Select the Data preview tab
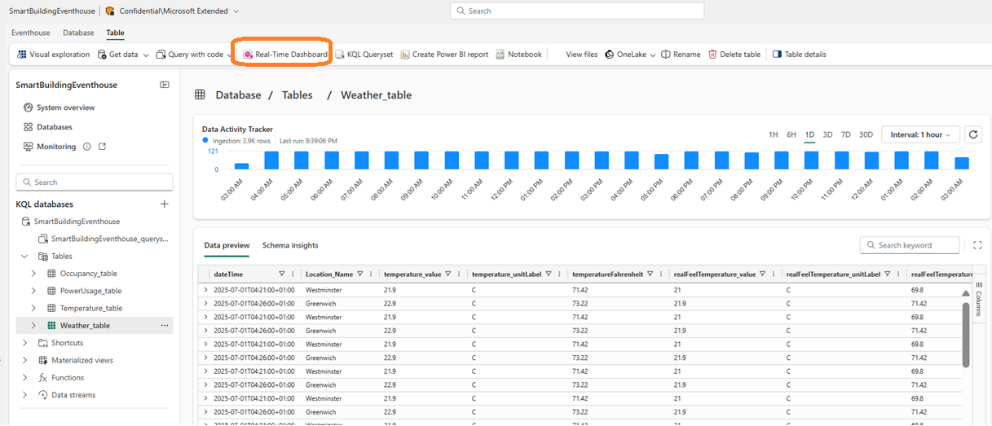This screenshot has width=992, height=426. pyautogui.click(x=227, y=245)
